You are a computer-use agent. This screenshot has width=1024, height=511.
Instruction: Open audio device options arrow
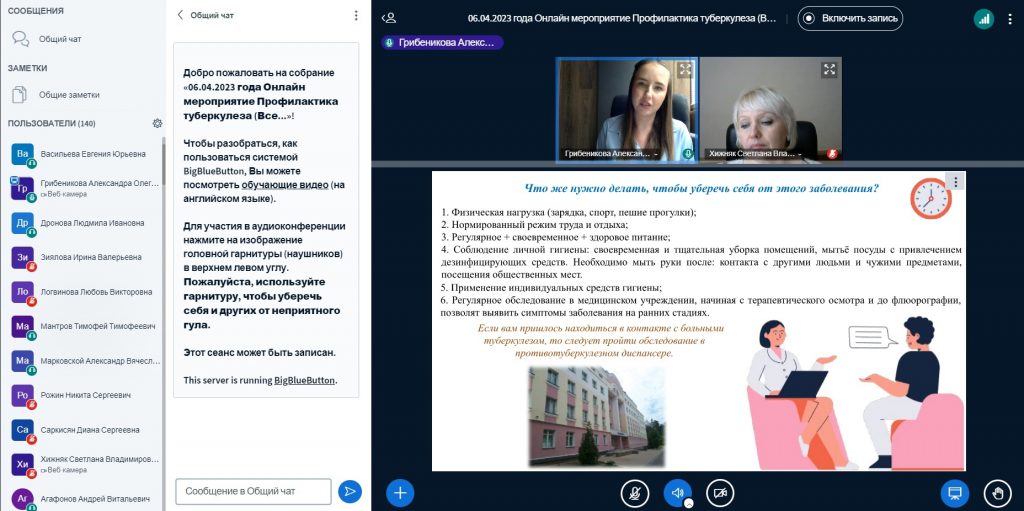688,504
